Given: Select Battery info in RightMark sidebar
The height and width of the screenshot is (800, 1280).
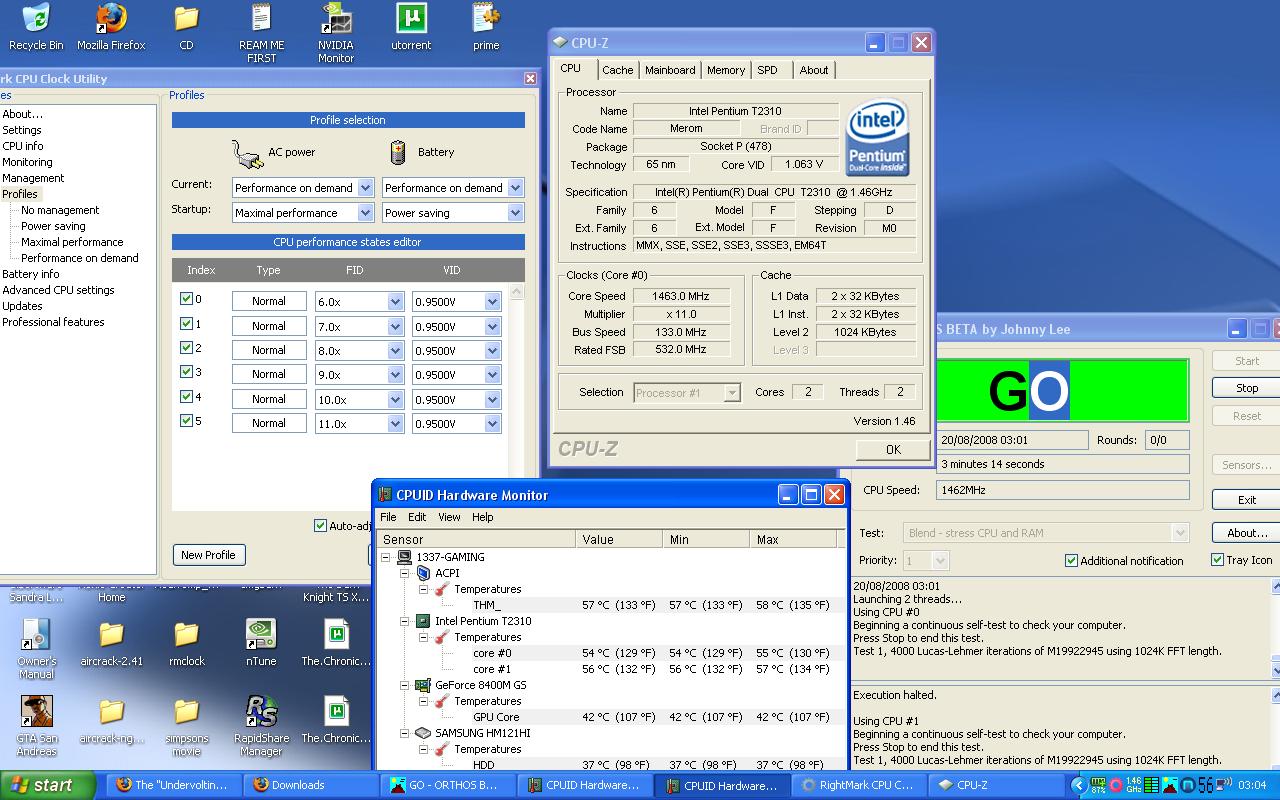Looking at the screenshot, I should click(x=30, y=274).
